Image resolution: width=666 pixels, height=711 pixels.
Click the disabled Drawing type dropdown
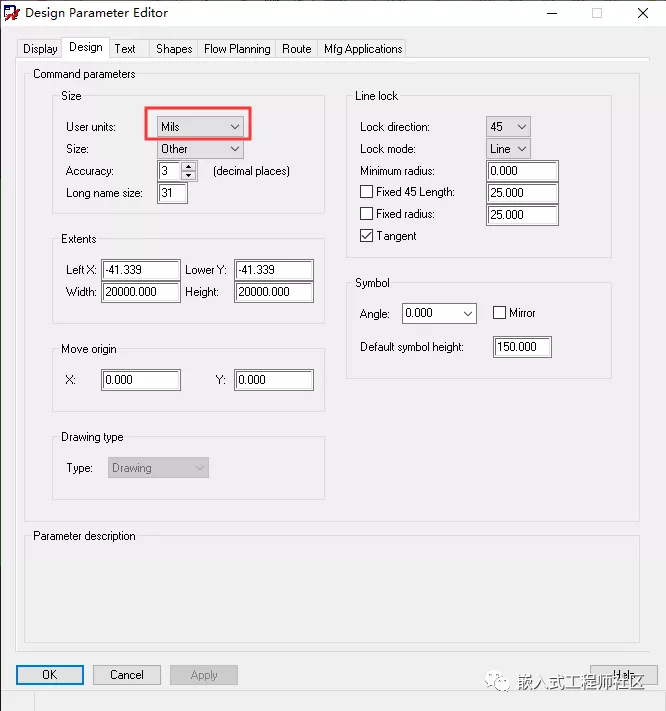tap(158, 468)
